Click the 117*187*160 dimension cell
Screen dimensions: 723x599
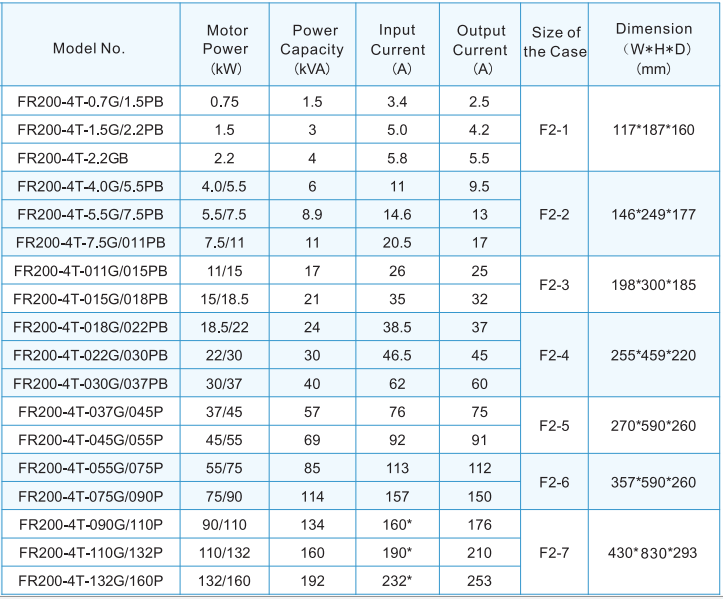tap(653, 130)
